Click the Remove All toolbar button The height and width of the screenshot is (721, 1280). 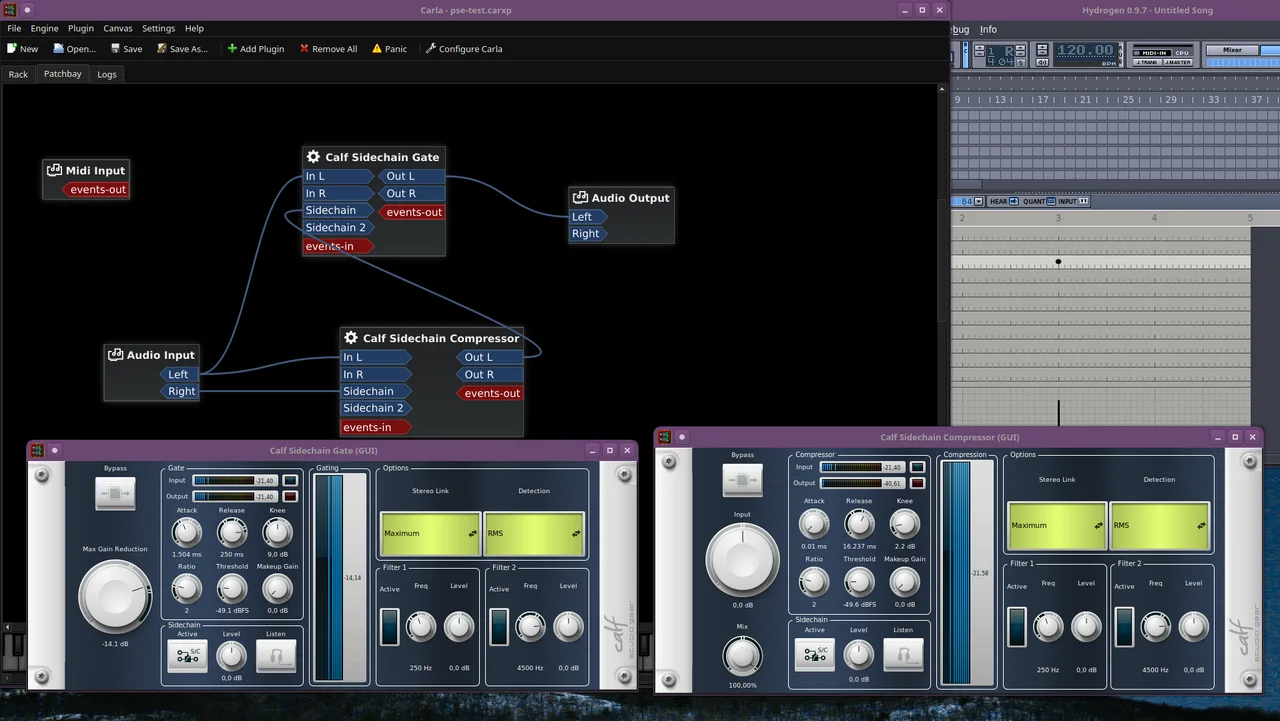pos(328,48)
